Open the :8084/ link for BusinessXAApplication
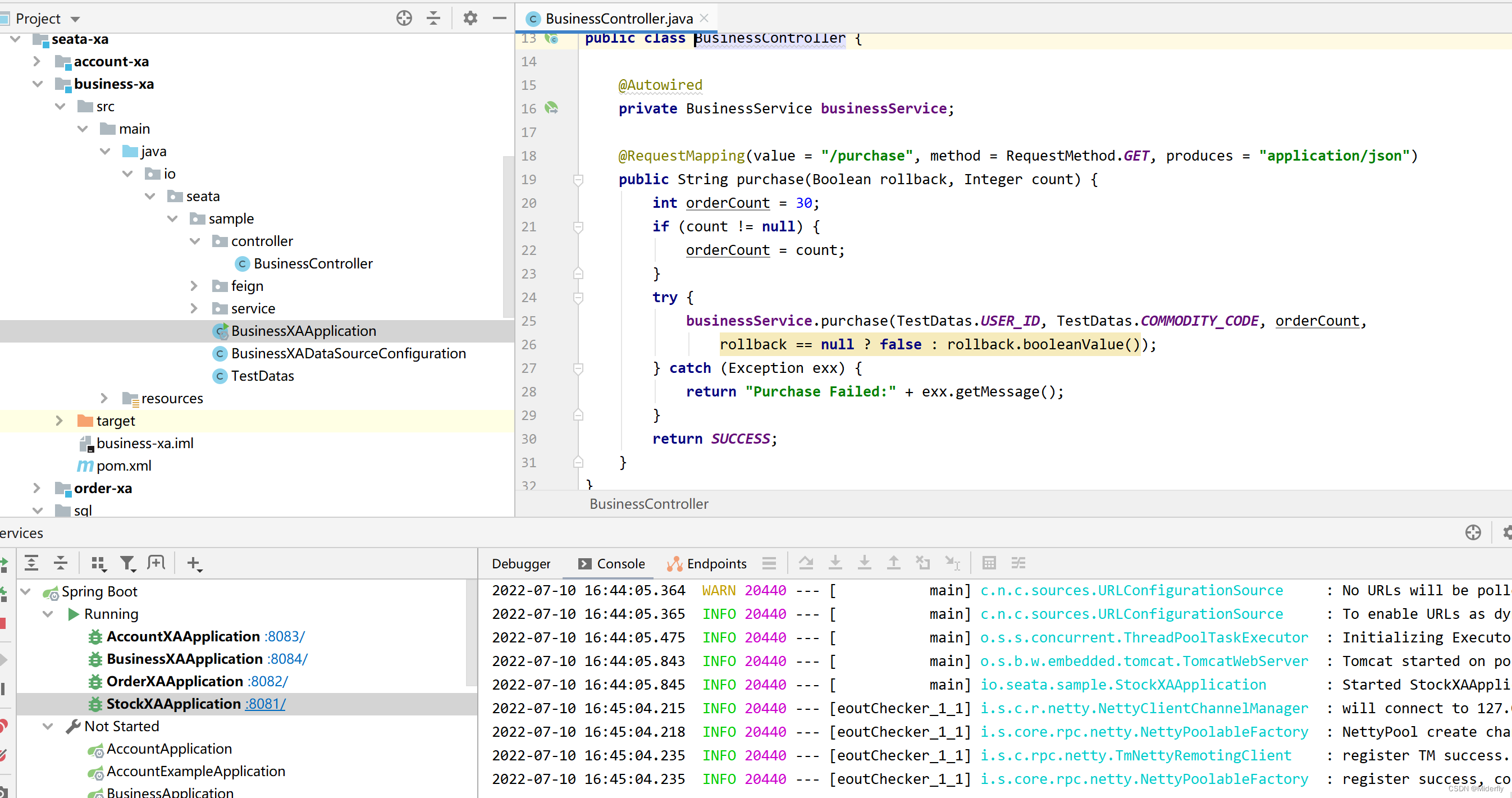 click(x=287, y=659)
